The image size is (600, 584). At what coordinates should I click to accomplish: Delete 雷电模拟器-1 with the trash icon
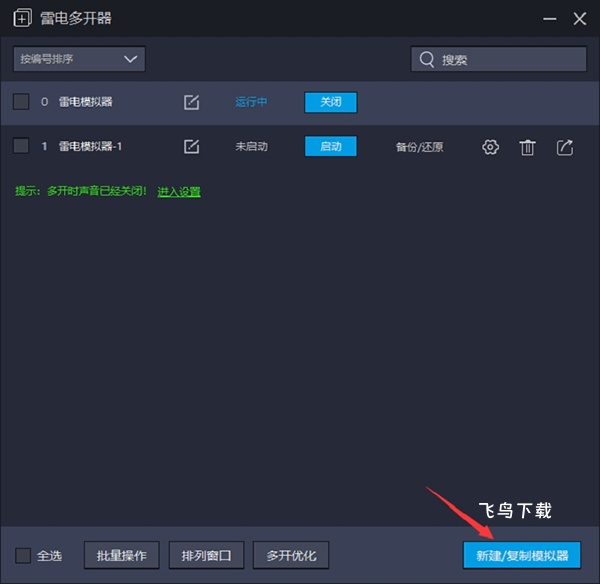click(527, 147)
